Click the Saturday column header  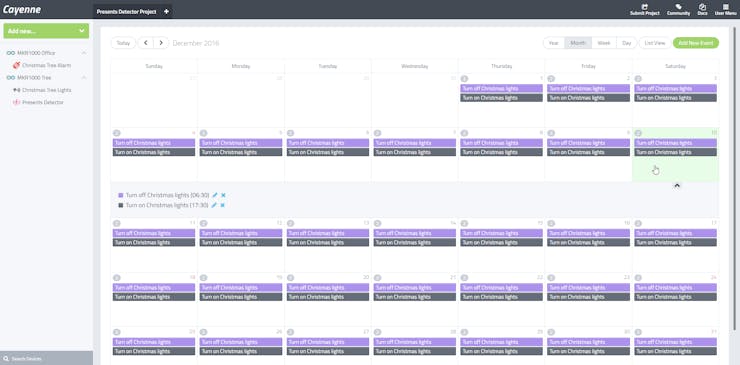pyautogui.click(x=675, y=66)
